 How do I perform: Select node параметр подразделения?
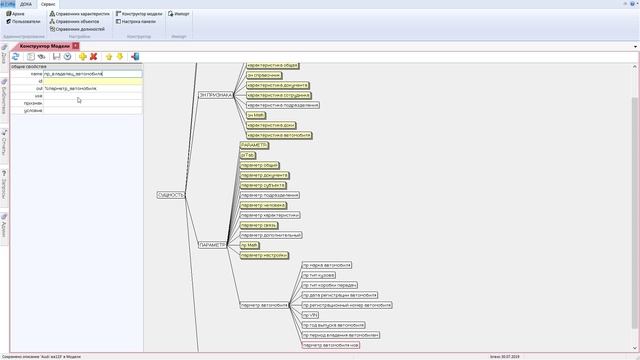click(x=269, y=195)
